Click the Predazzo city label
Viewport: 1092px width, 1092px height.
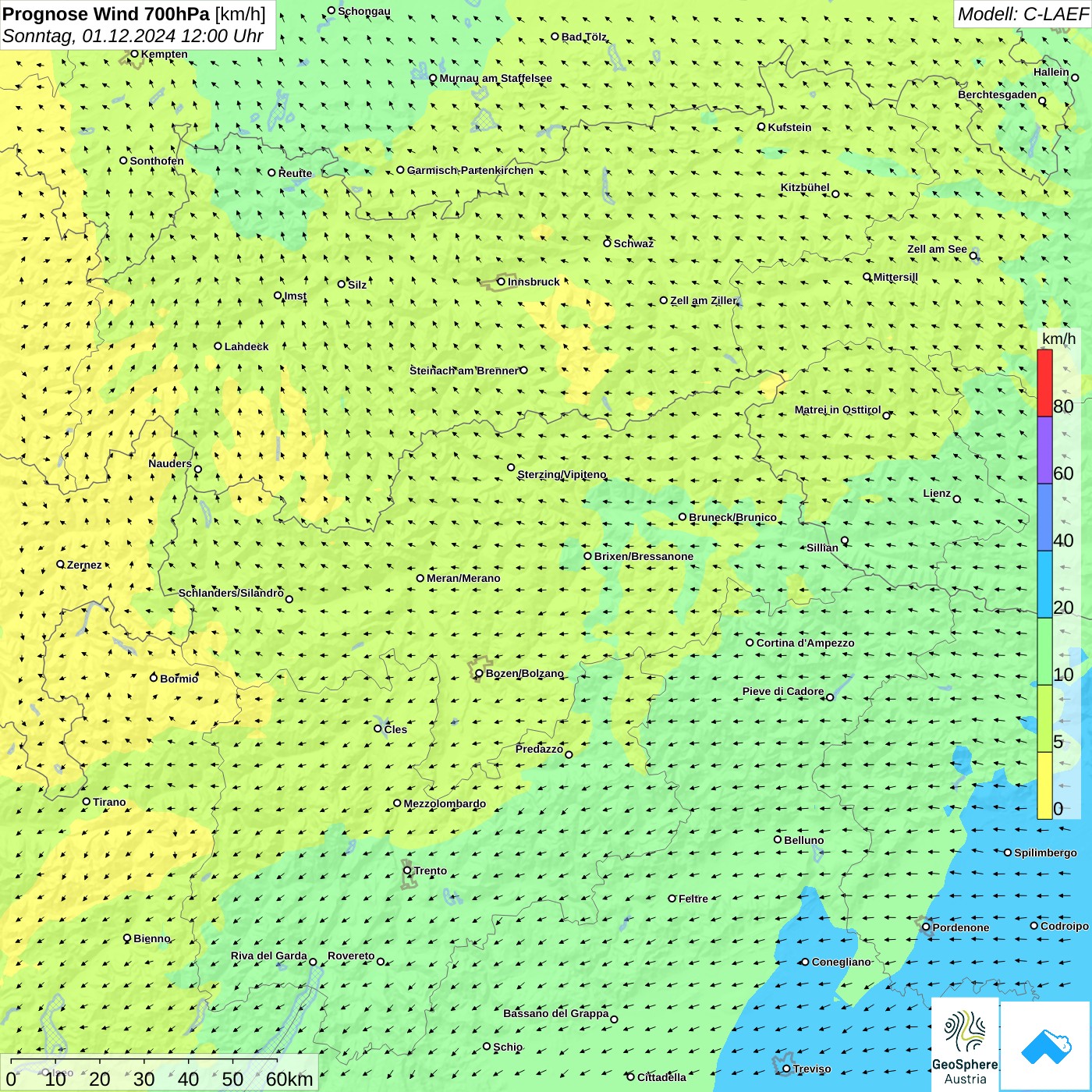coord(539,749)
